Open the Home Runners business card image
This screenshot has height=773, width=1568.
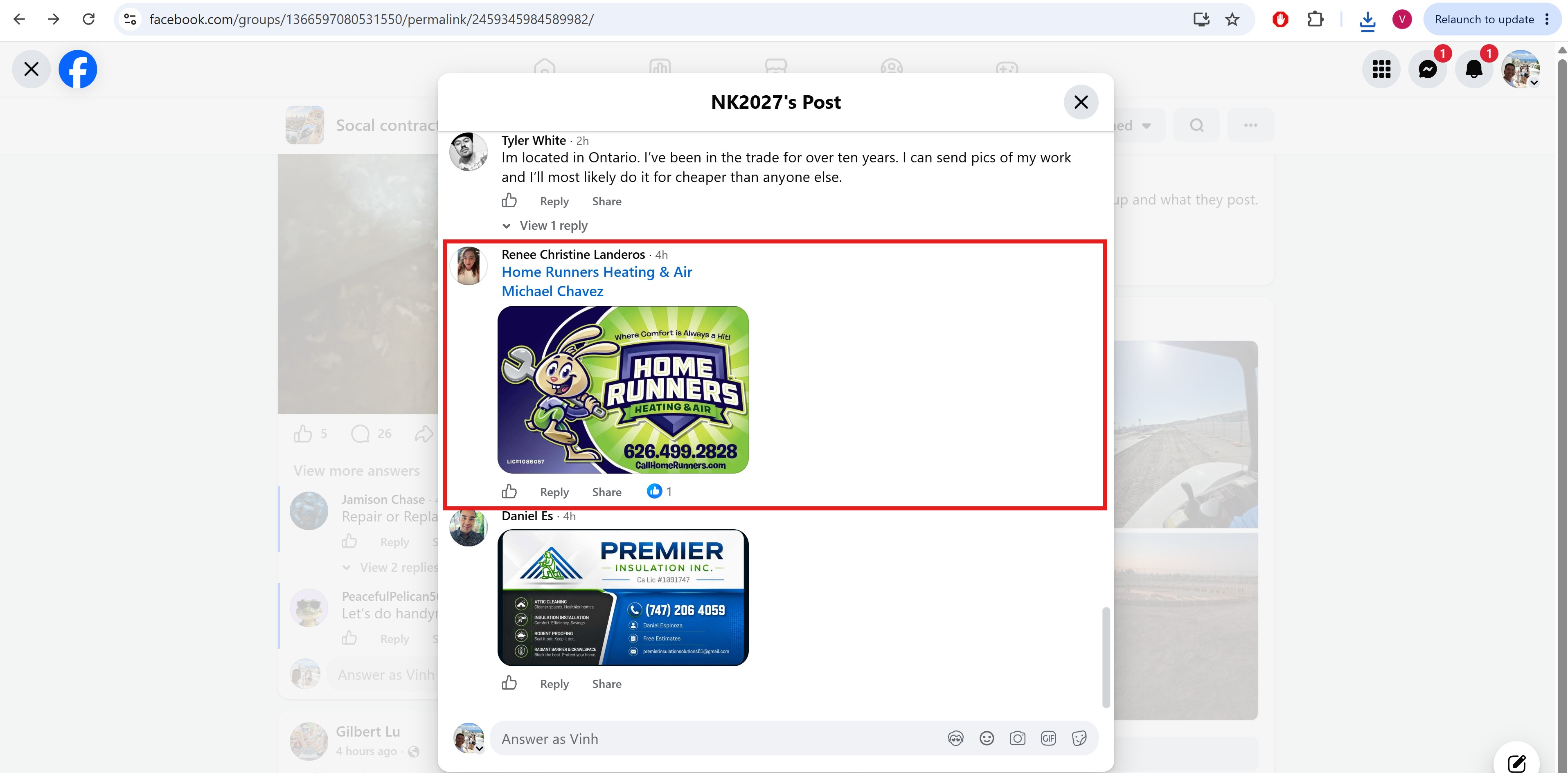(623, 390)
